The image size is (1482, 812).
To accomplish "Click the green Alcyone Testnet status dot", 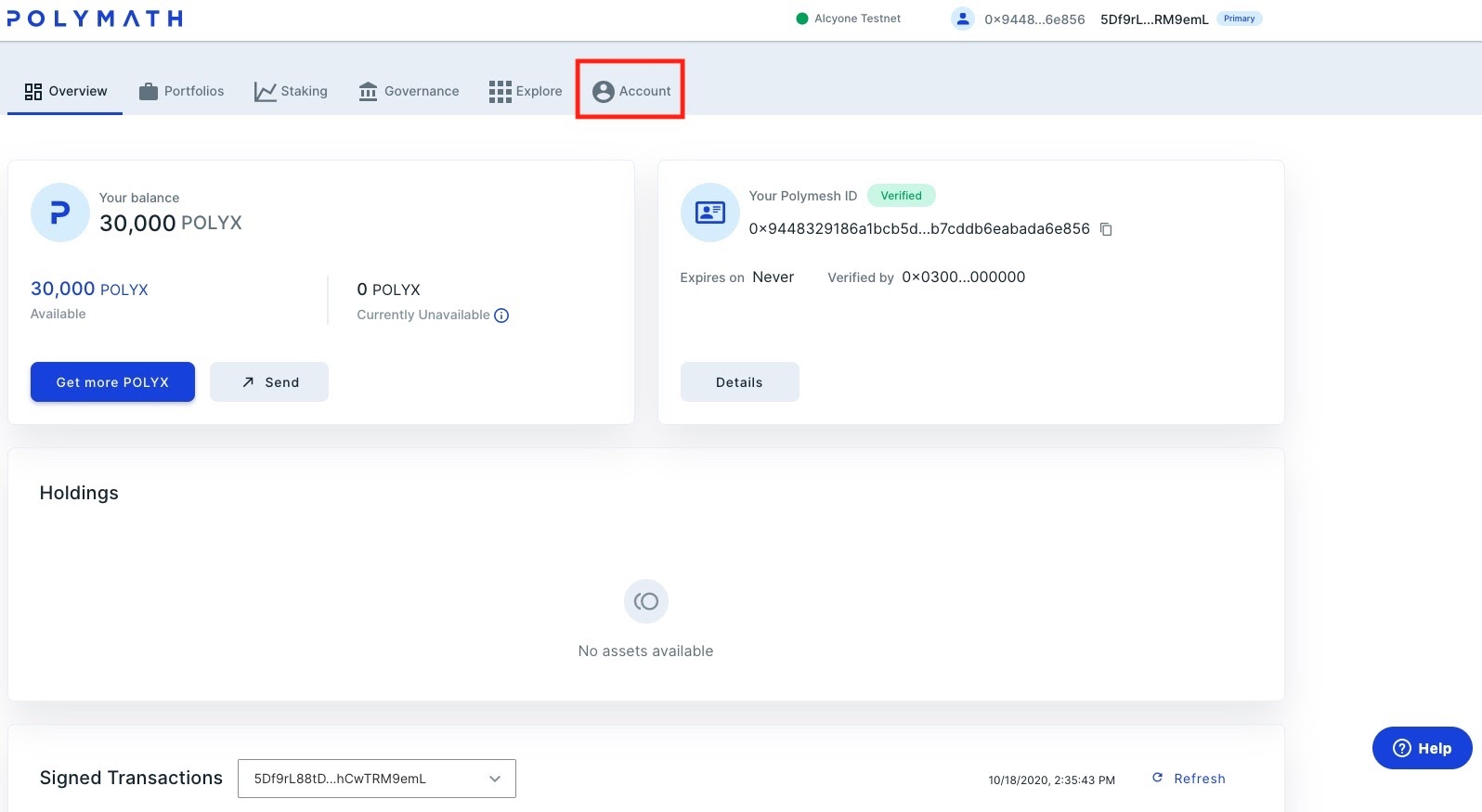I will [802, 19].
